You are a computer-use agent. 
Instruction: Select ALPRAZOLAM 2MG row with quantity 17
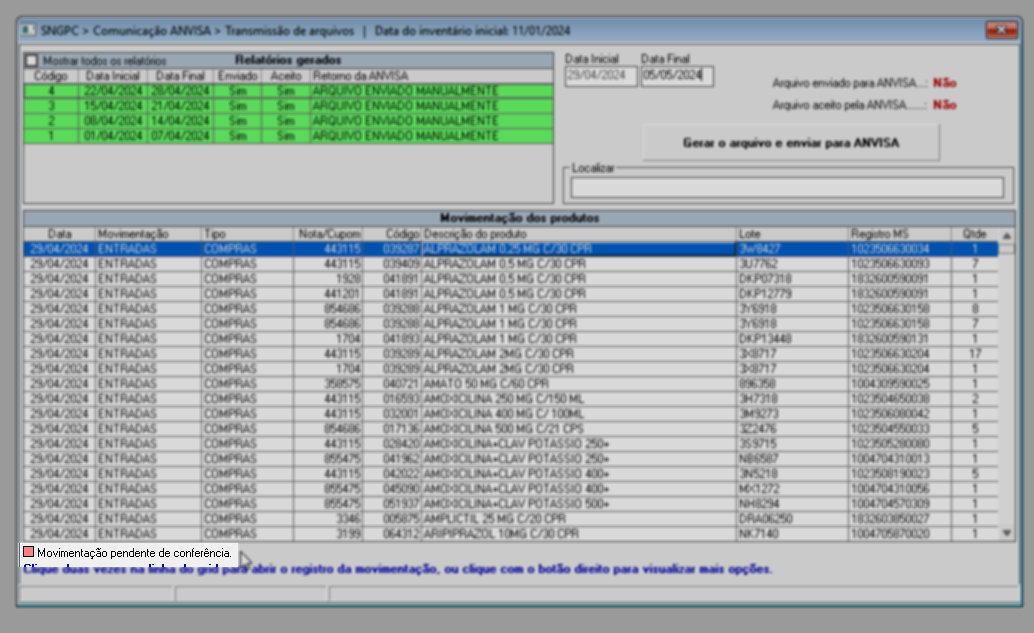(511, 354)
